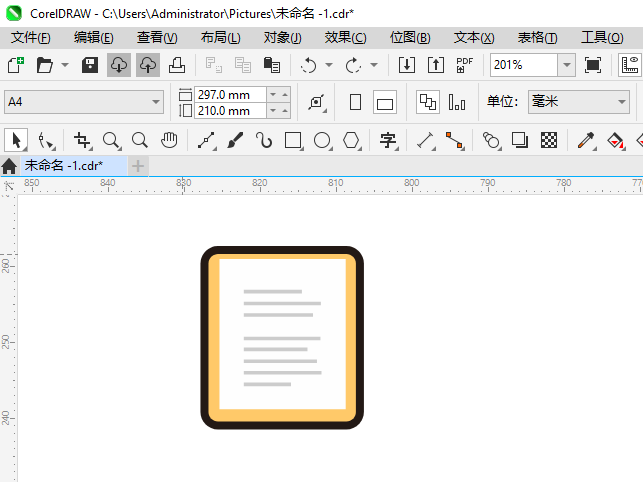The height and width of the screenshot is (482, 643).
Task: Open the 对象(J) menu
Action: pyautogui.click(x=283, y=38)
